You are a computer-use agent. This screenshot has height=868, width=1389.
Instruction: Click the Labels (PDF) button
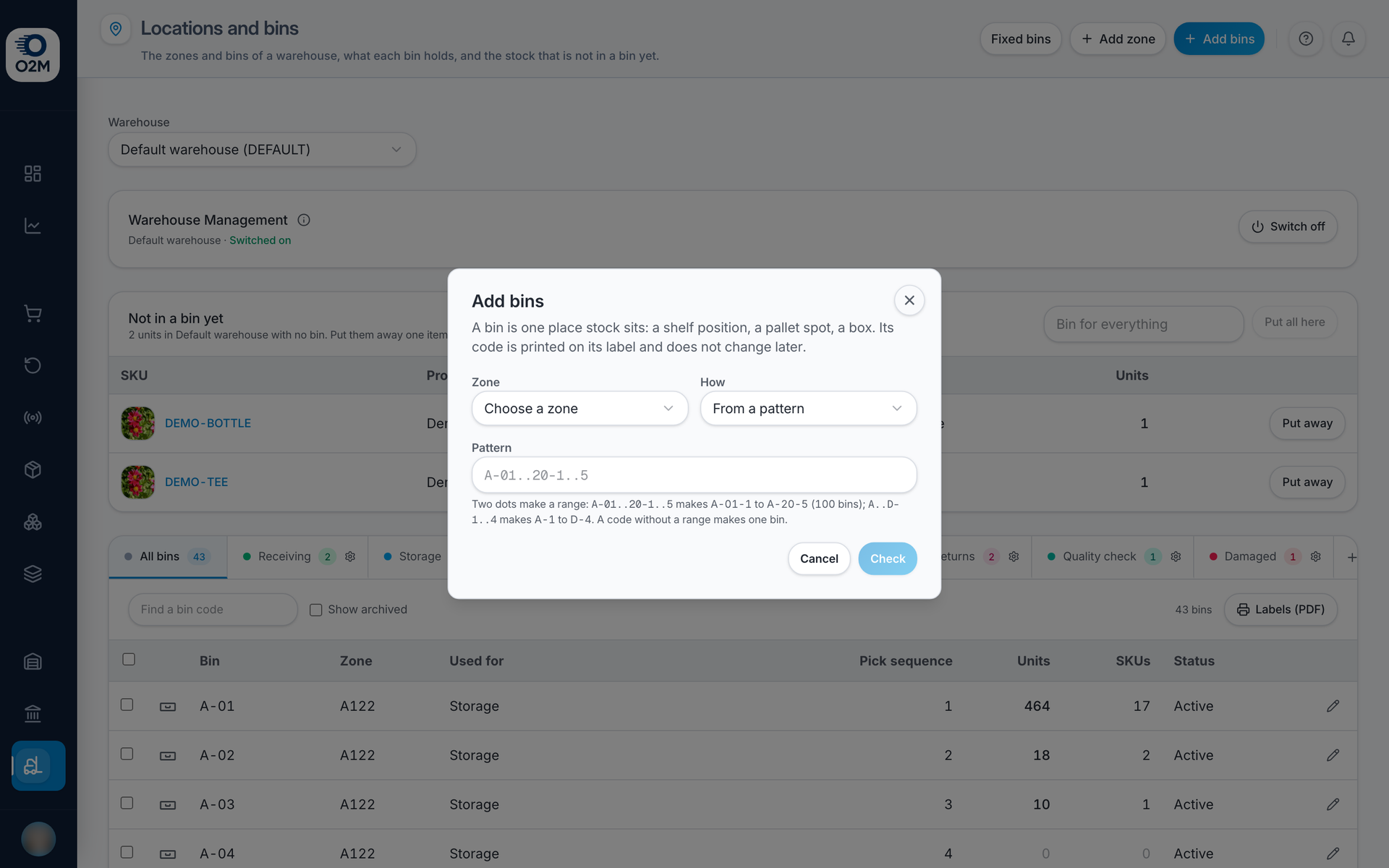(1280, 610)
